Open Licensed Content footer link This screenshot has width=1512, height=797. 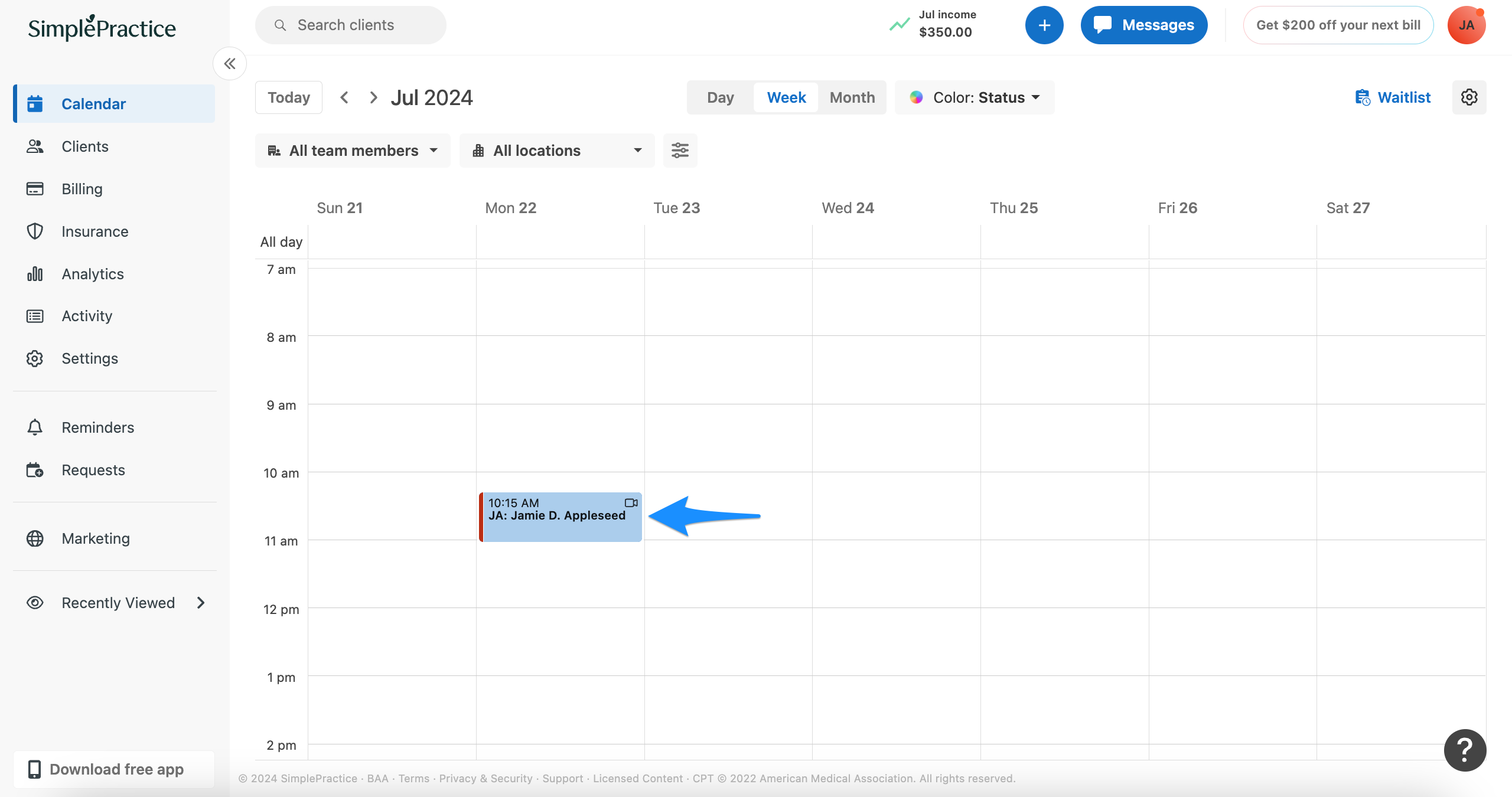click(x=638, y=779)
